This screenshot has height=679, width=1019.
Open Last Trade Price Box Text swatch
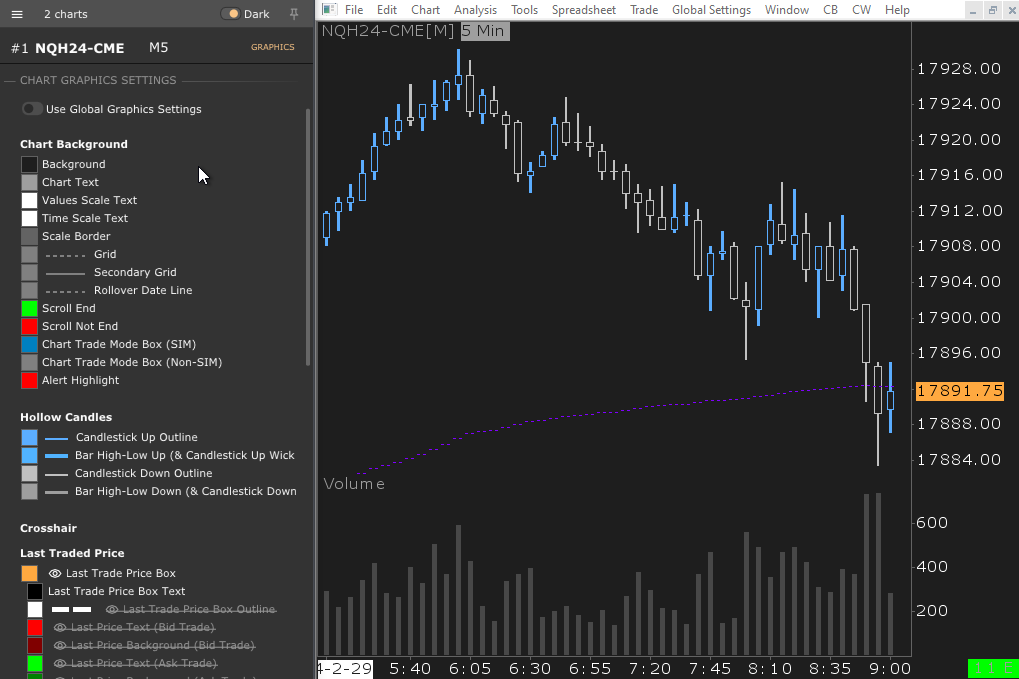[x=34, y=591]
